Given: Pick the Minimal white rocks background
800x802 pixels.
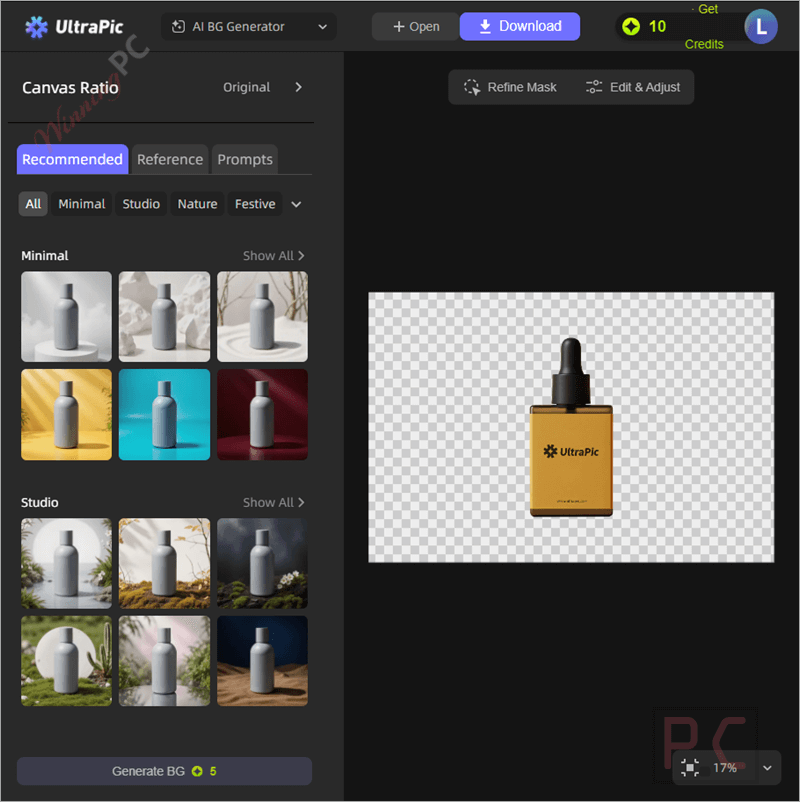Looking at the screenshot, I should pyautogui.click(x=164, y=317).
